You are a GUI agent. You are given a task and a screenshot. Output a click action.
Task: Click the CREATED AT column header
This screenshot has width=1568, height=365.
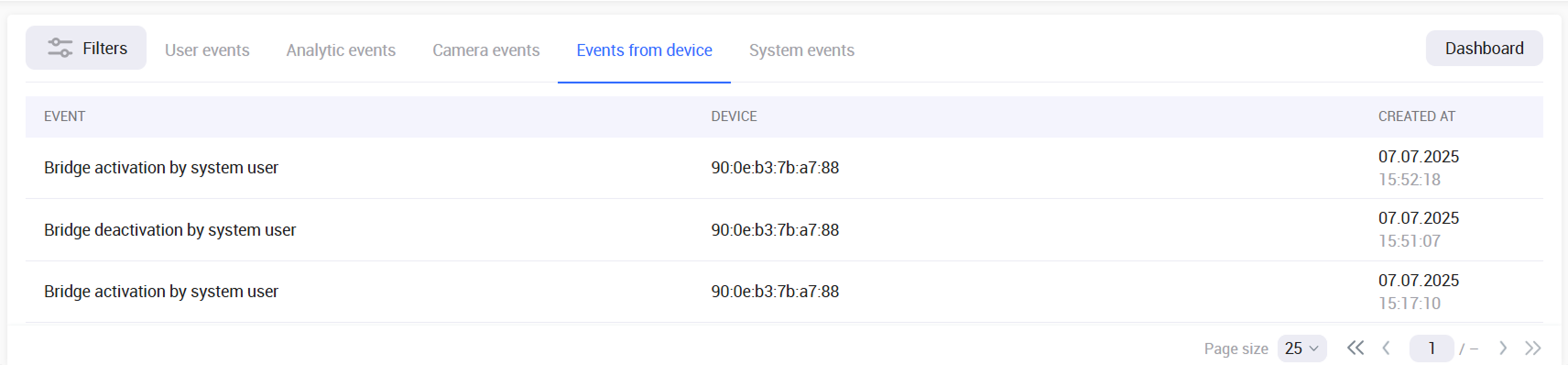pyautogui.click(x=1417, y=116)
